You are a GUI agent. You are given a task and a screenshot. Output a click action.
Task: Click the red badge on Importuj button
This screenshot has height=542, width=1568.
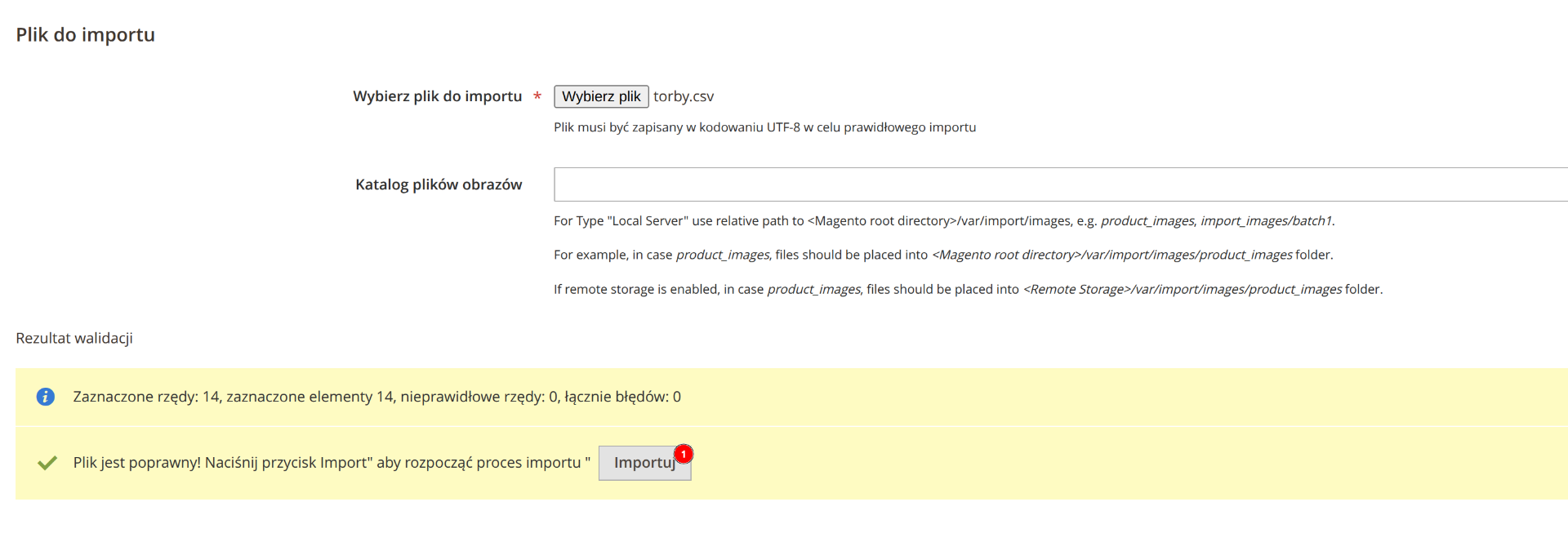click(684, 454)
